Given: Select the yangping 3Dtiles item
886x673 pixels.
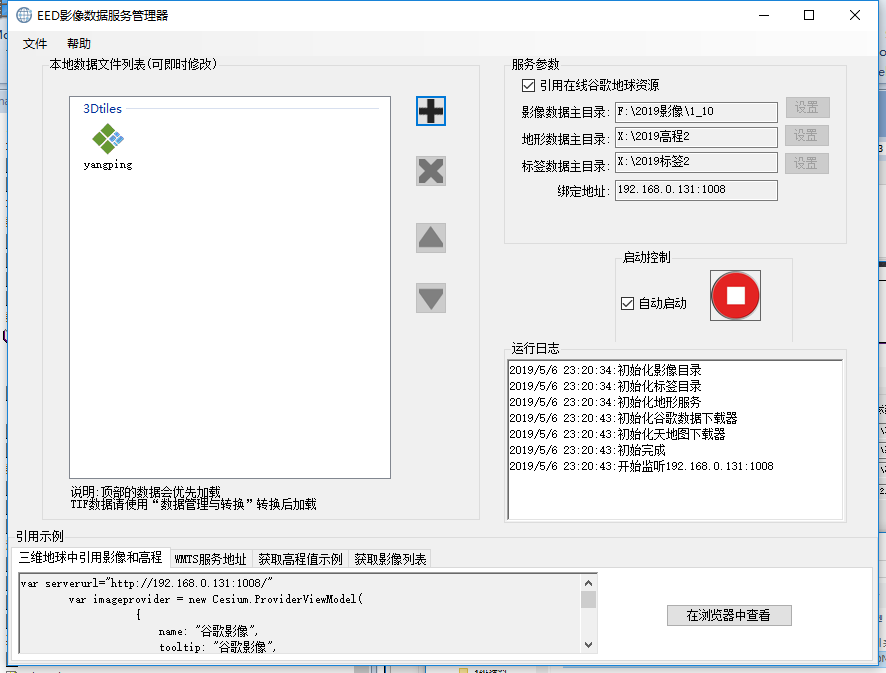Looking at the screenshot, I should click(108, 146).
